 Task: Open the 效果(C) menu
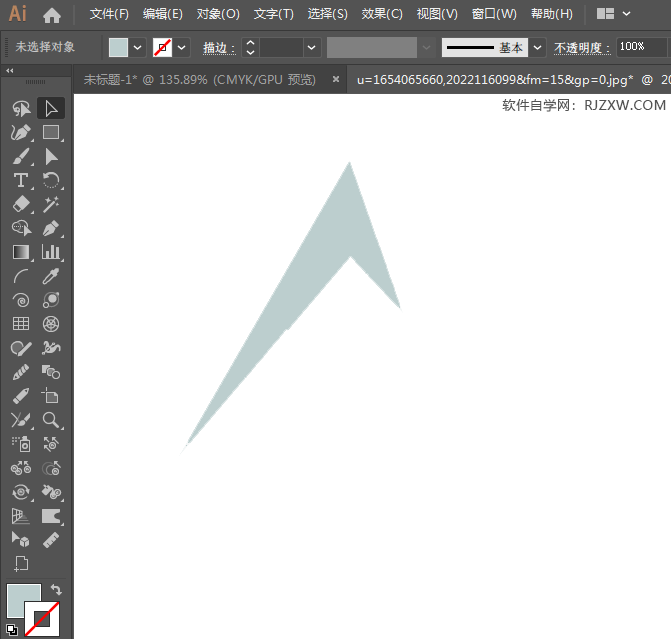coord(381,14)
